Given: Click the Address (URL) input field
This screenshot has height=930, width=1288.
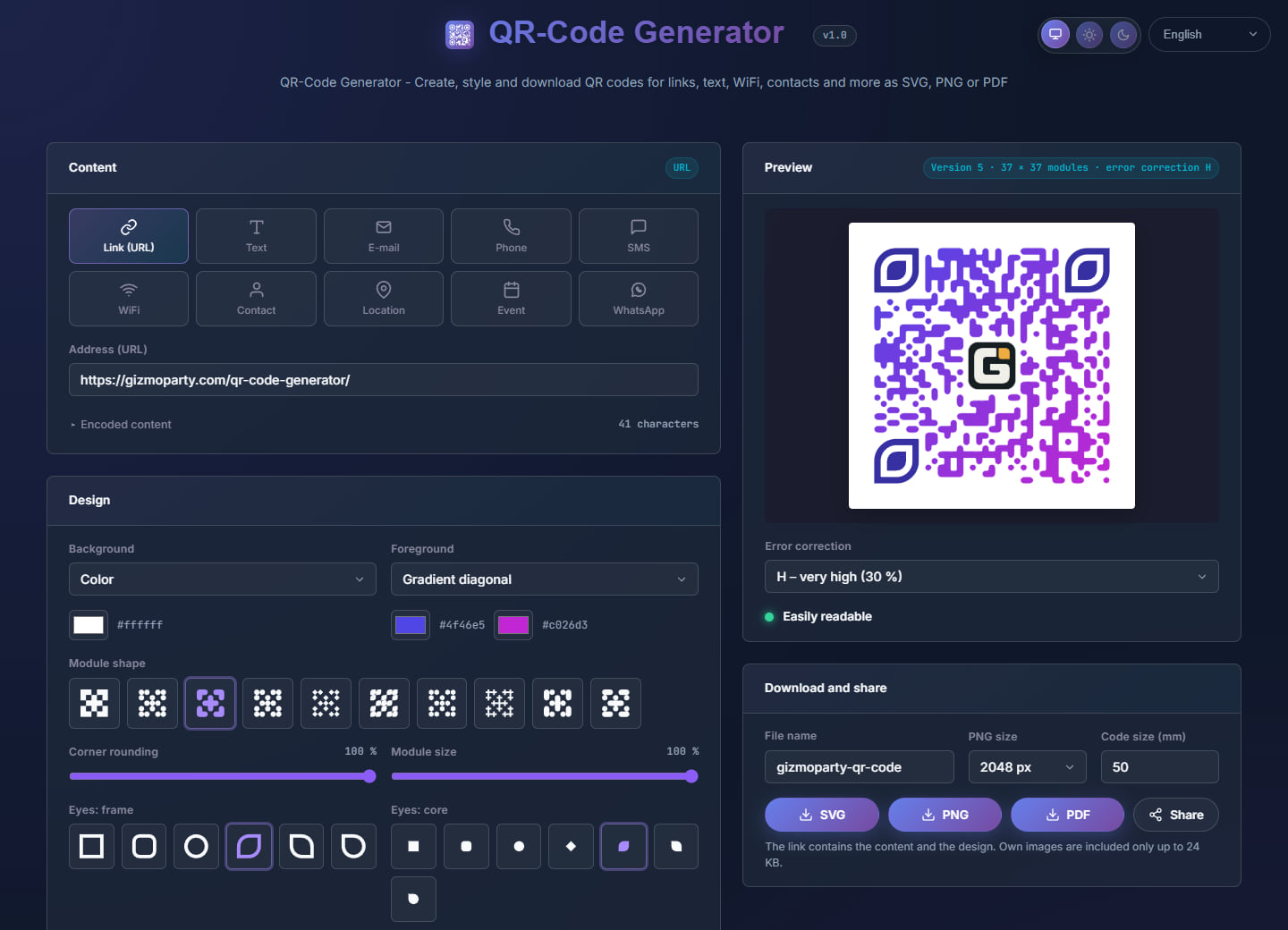Looking at the screenshot, I should [x=384, y=380].
